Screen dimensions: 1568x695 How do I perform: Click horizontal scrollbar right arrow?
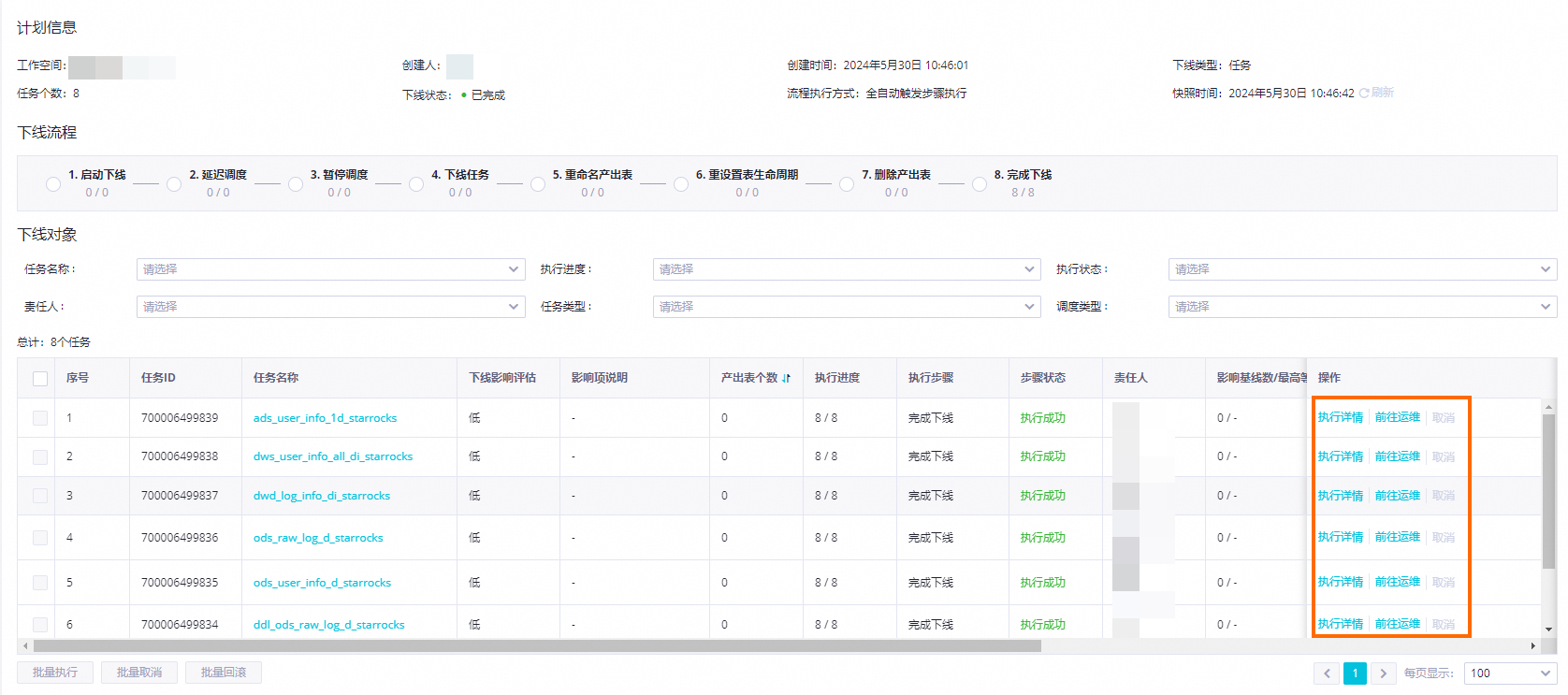[1532, 645]
